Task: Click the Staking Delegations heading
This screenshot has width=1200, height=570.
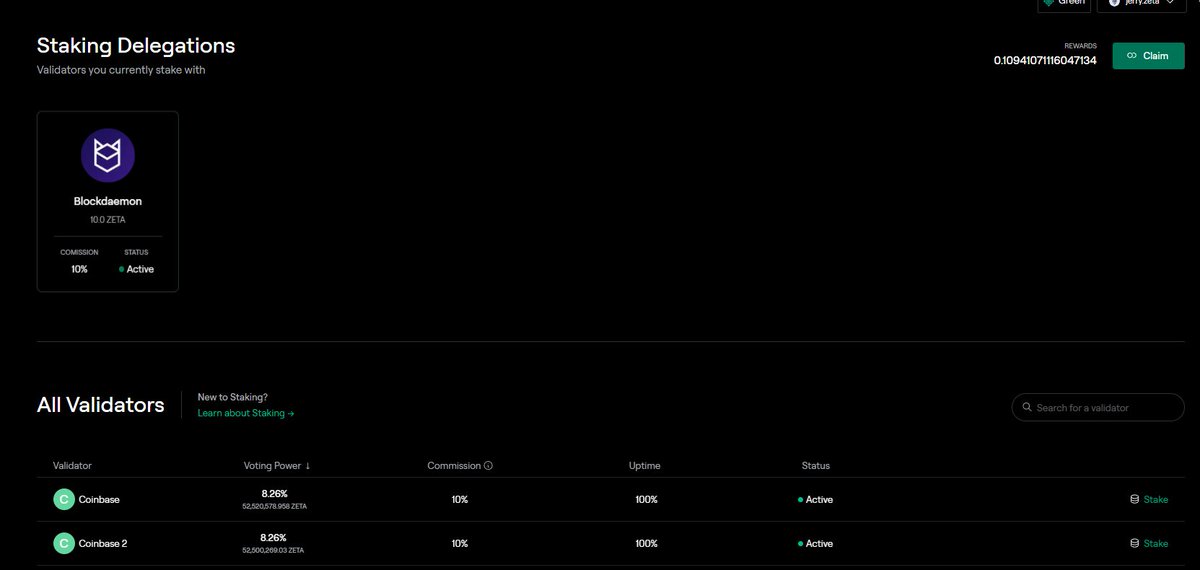Action: point(136,46)
